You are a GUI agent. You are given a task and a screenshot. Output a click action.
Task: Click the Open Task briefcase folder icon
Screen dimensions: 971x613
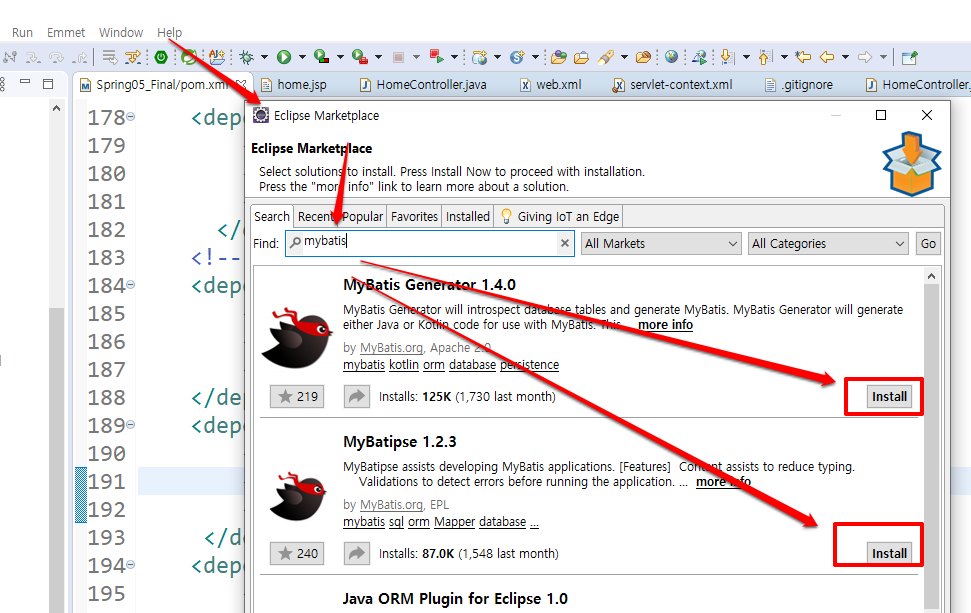tap(581, 58)
